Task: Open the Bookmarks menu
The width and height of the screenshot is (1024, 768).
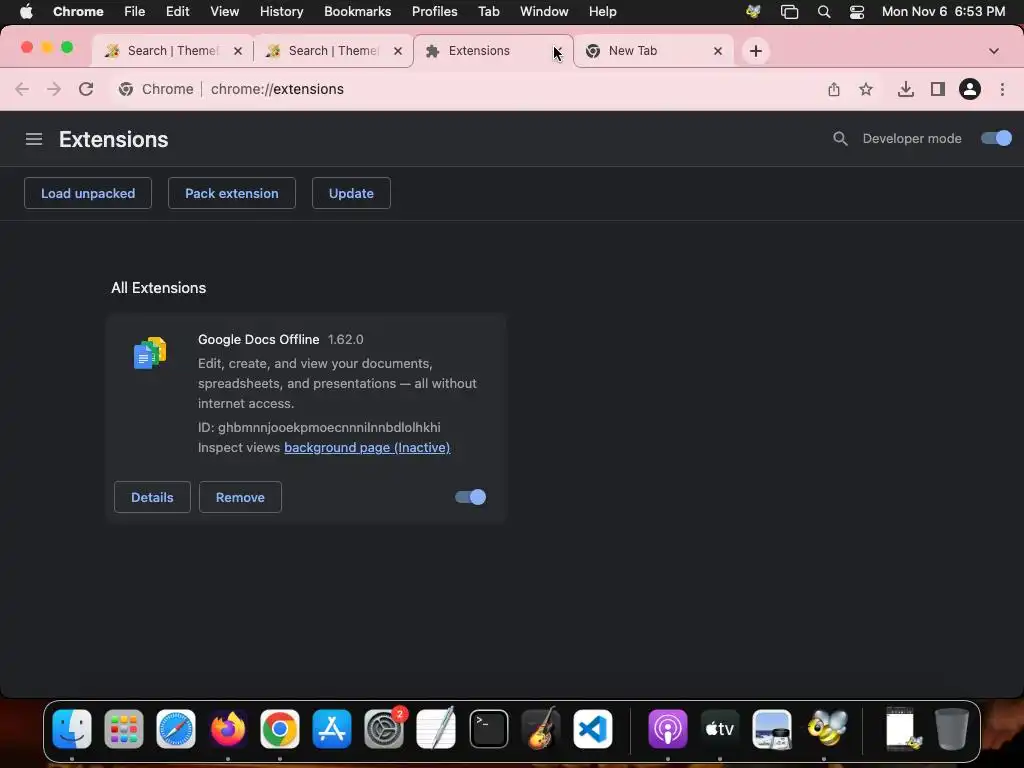Action: point(357,12)
